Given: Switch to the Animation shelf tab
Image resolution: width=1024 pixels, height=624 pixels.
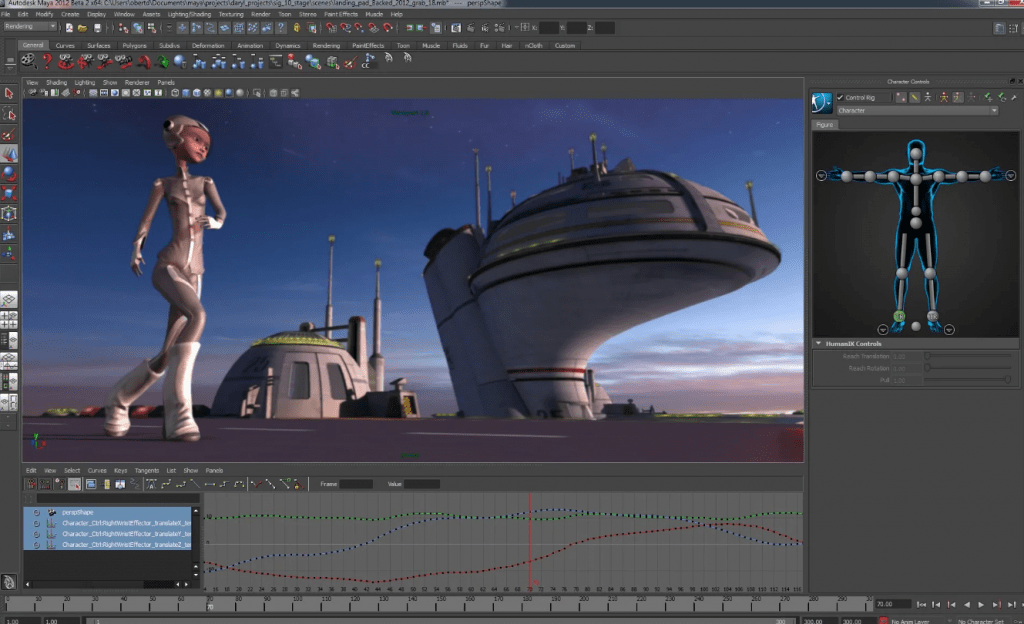Looking at the screenshot, I should point(250,46).
